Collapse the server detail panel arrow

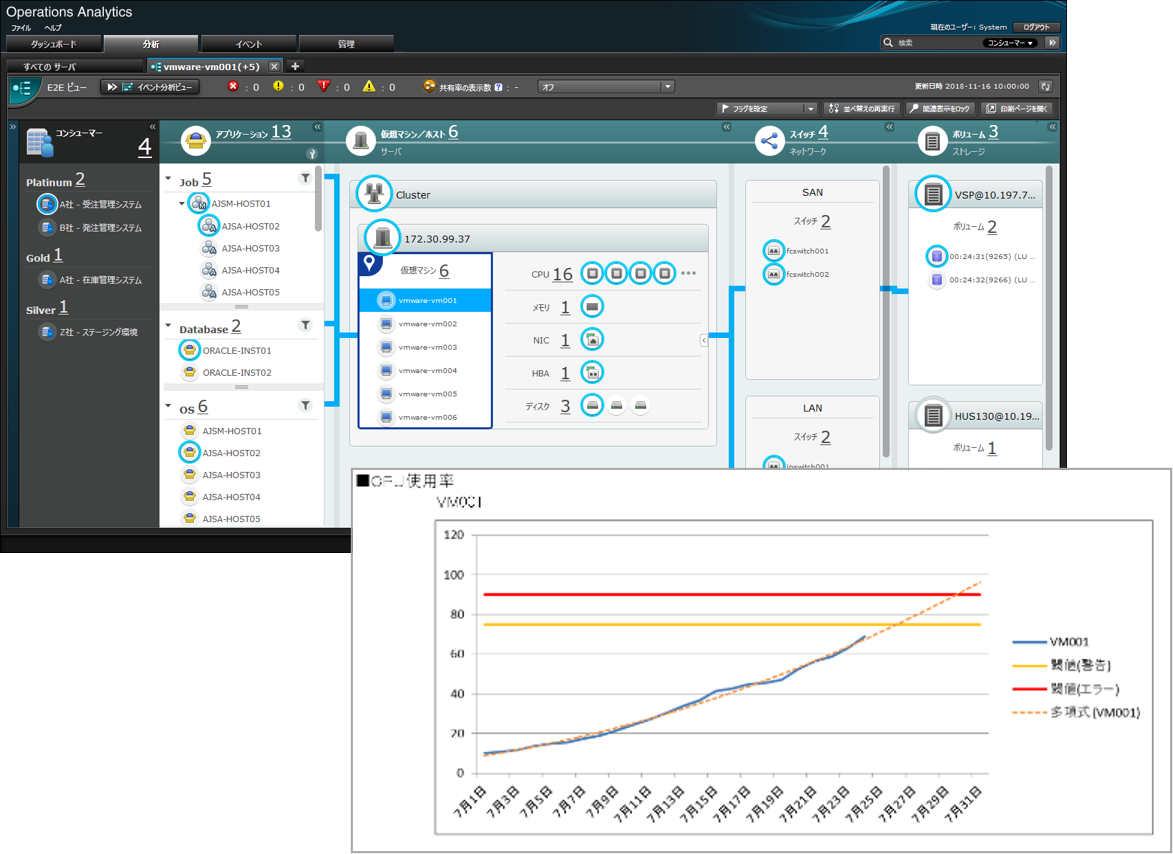(704, 340)
